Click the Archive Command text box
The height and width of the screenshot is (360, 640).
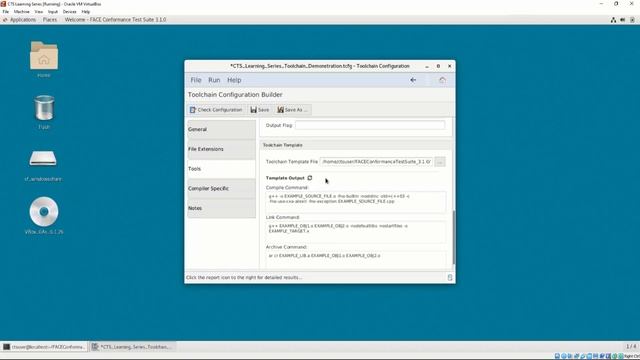(356, 260)
